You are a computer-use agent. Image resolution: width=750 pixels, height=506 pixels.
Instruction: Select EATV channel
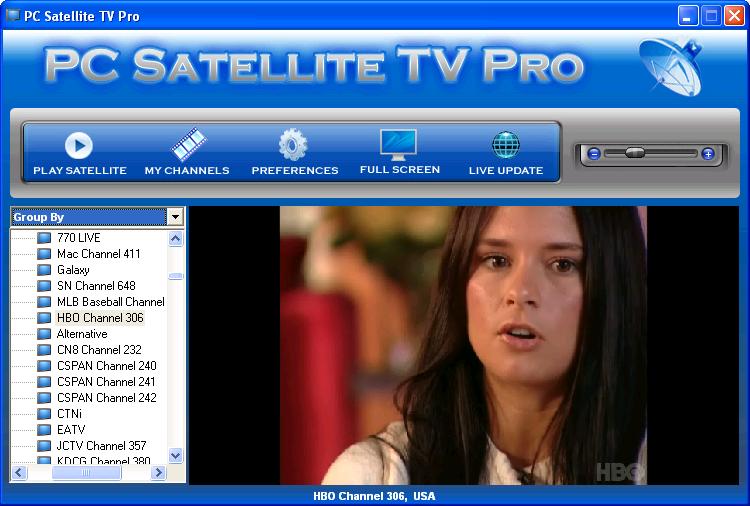71,429
